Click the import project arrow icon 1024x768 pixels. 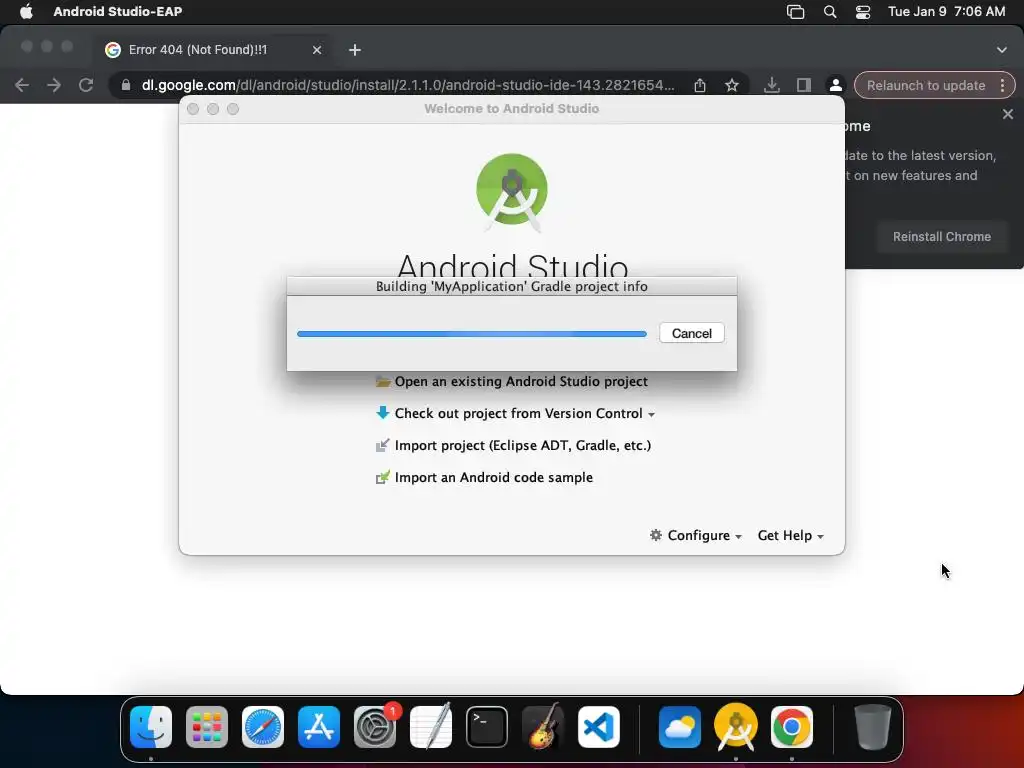tap(383, 445)
